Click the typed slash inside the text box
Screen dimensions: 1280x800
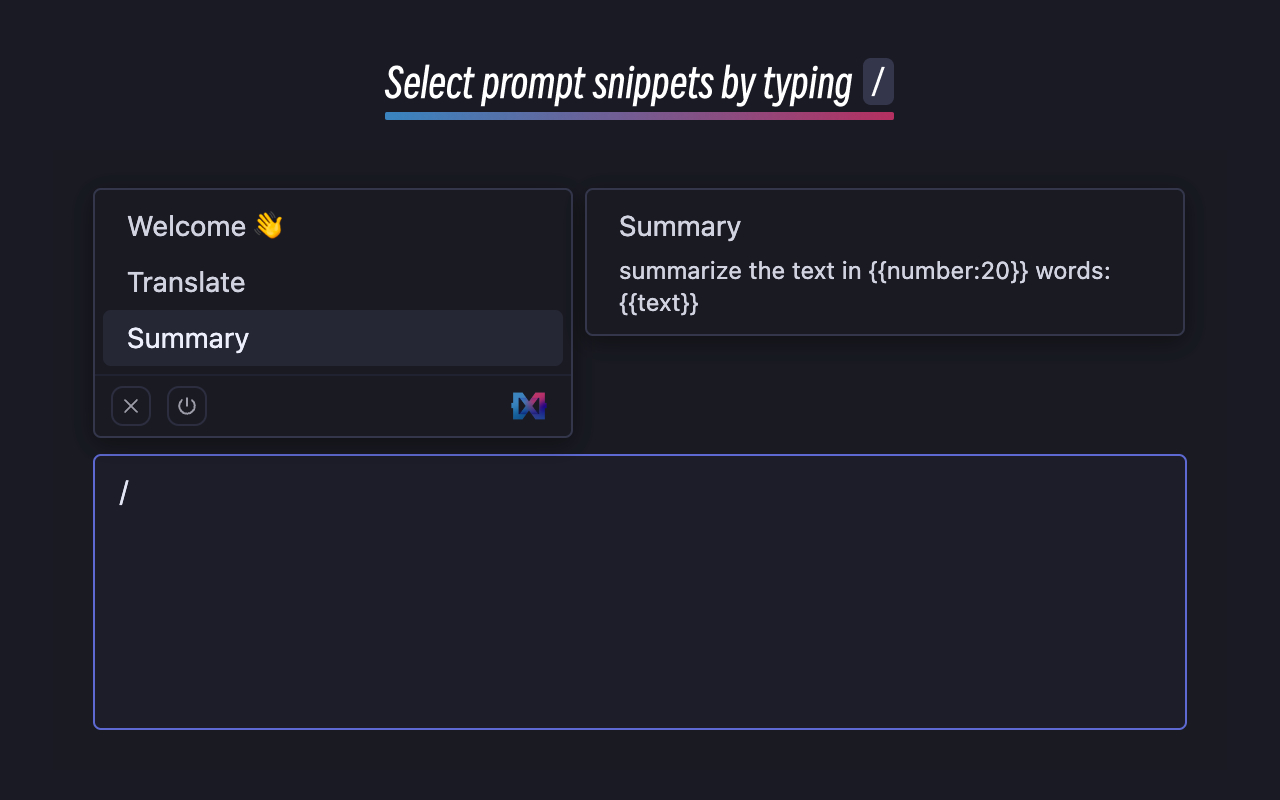point(123,492)
